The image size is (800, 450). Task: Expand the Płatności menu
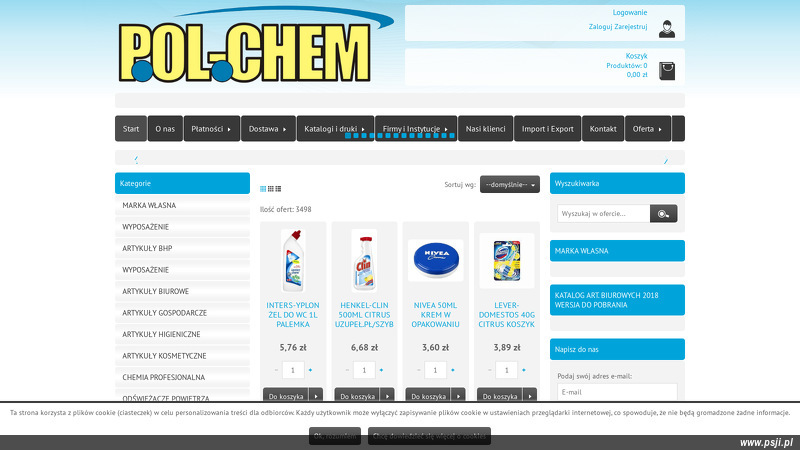click(x=211, y=129)
